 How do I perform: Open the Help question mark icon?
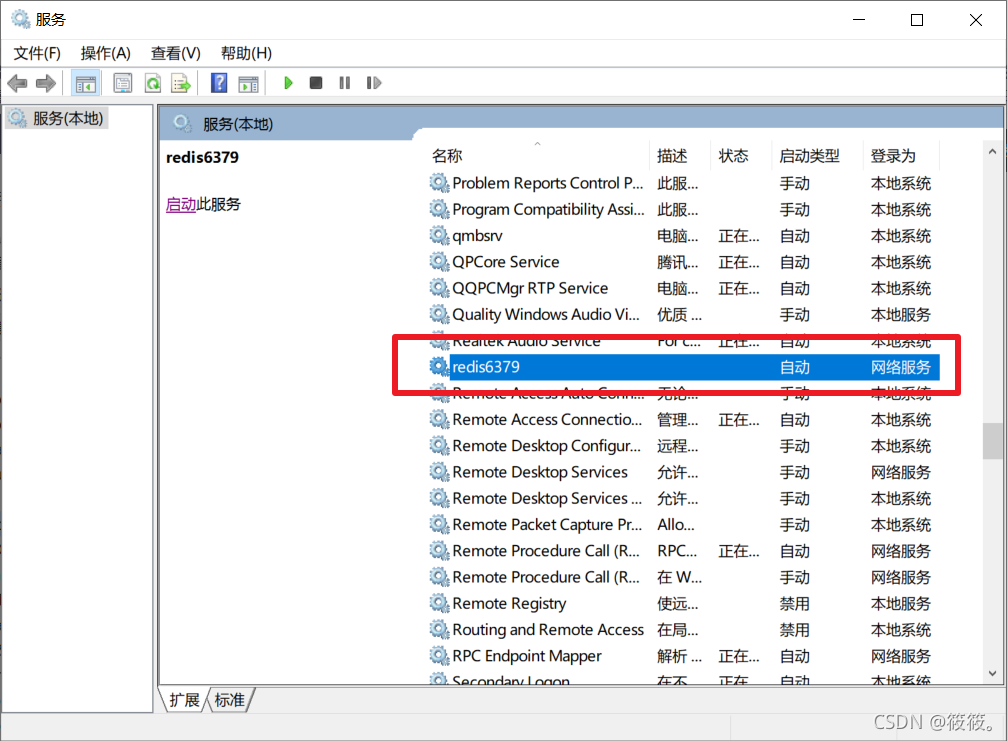click(219, 83)
